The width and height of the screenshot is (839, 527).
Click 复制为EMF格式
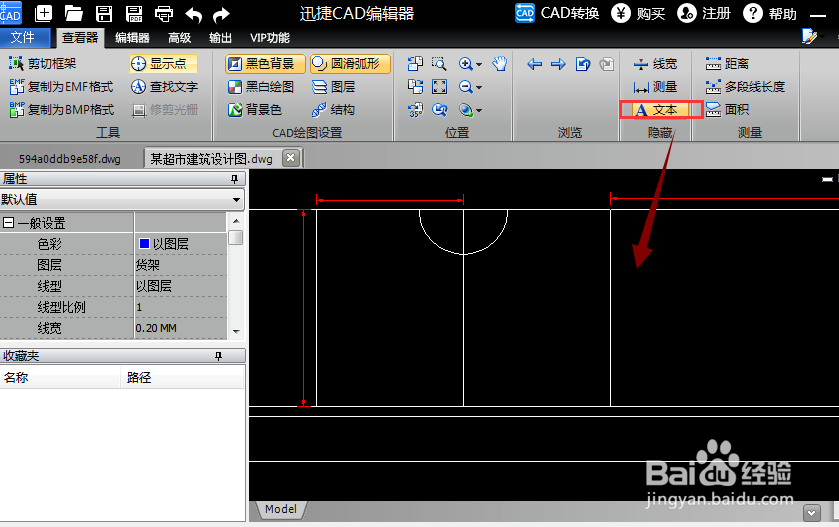click(62, 87)
